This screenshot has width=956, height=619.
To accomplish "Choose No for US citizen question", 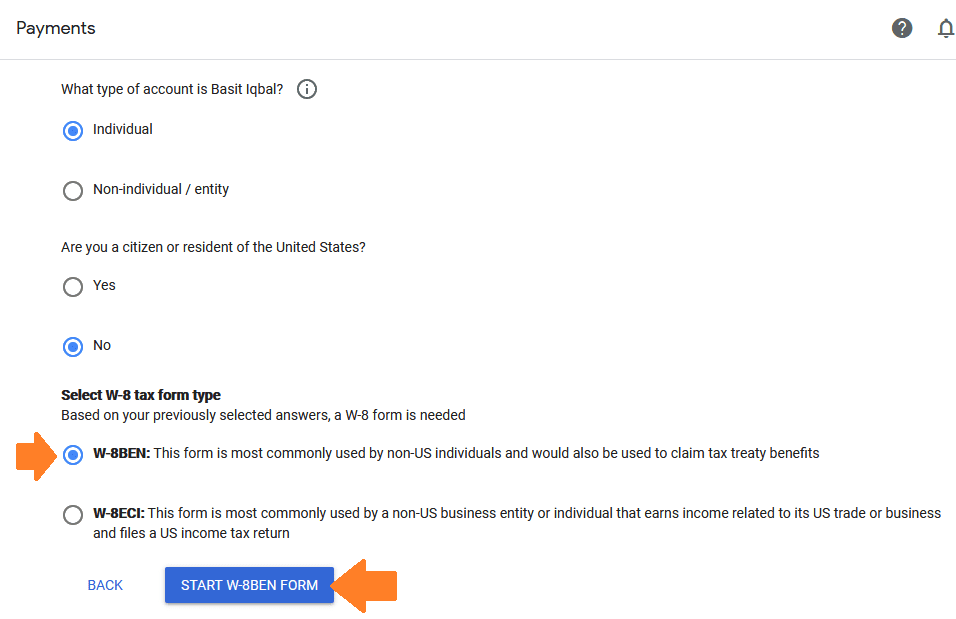I will coord(73,346).
